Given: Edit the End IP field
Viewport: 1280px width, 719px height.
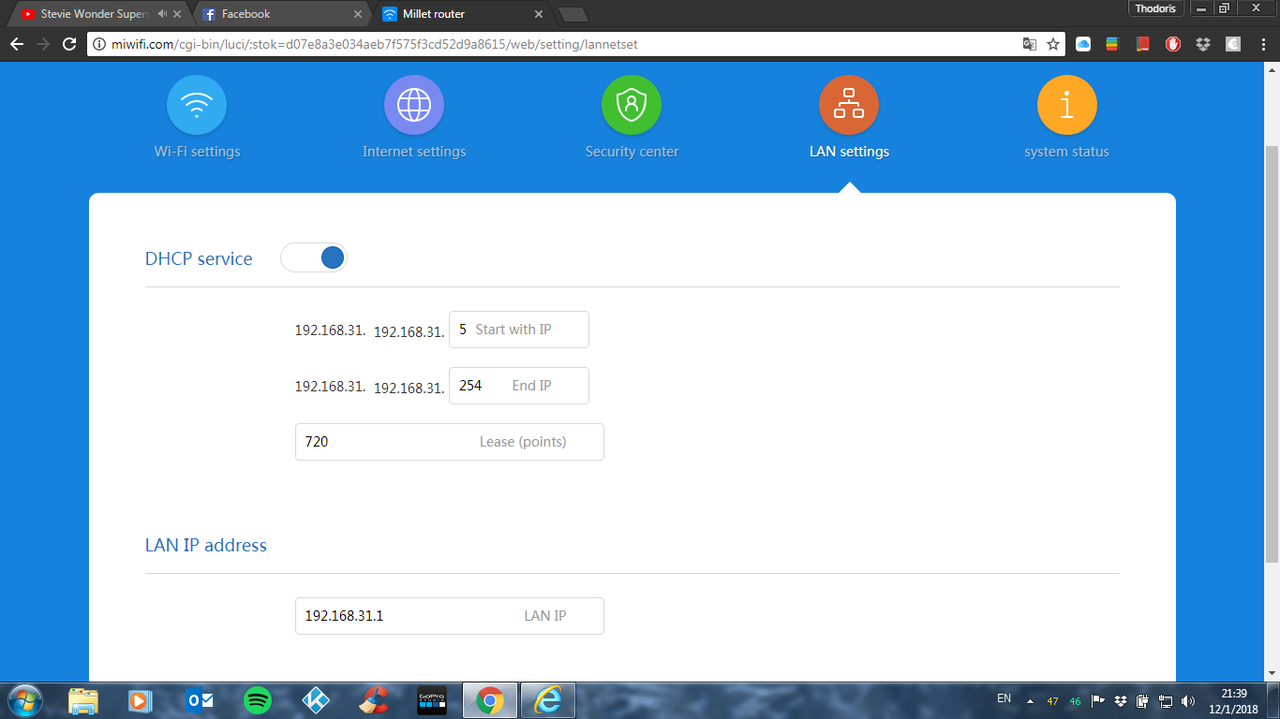Looking at the screenshot, I should coord(519,385).
